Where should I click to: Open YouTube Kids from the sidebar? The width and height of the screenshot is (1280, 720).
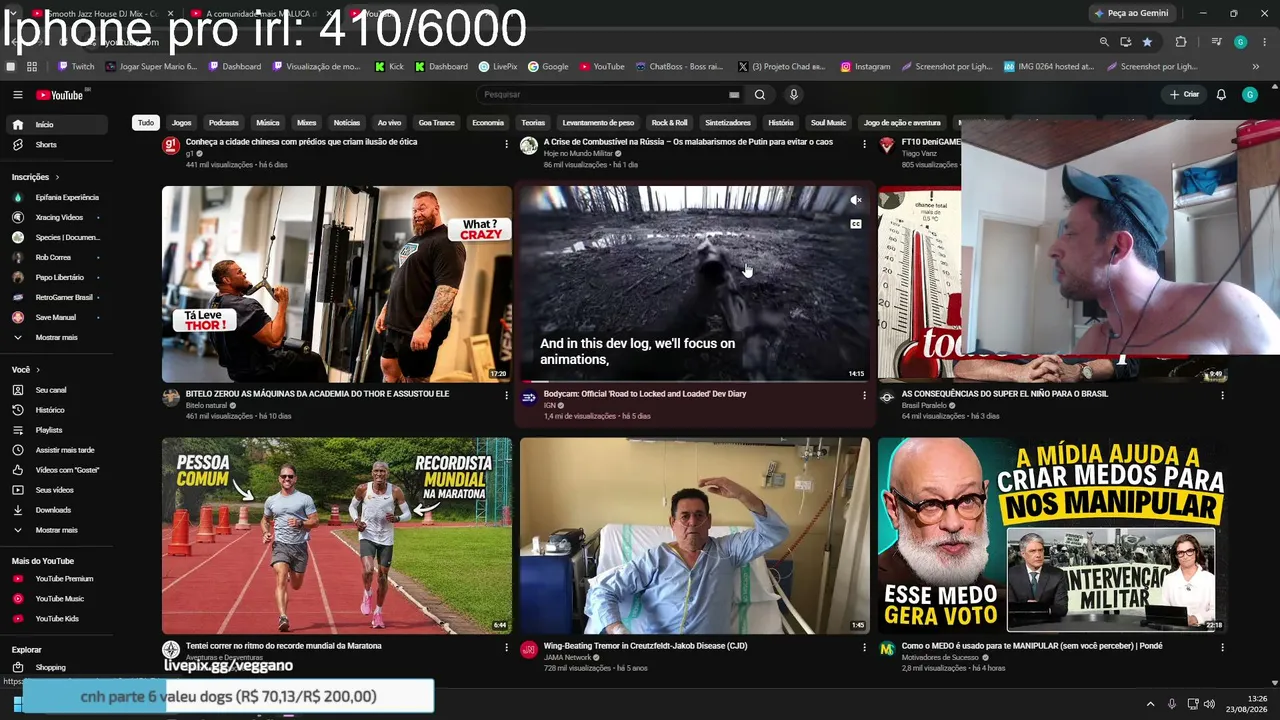click(56, 619)
